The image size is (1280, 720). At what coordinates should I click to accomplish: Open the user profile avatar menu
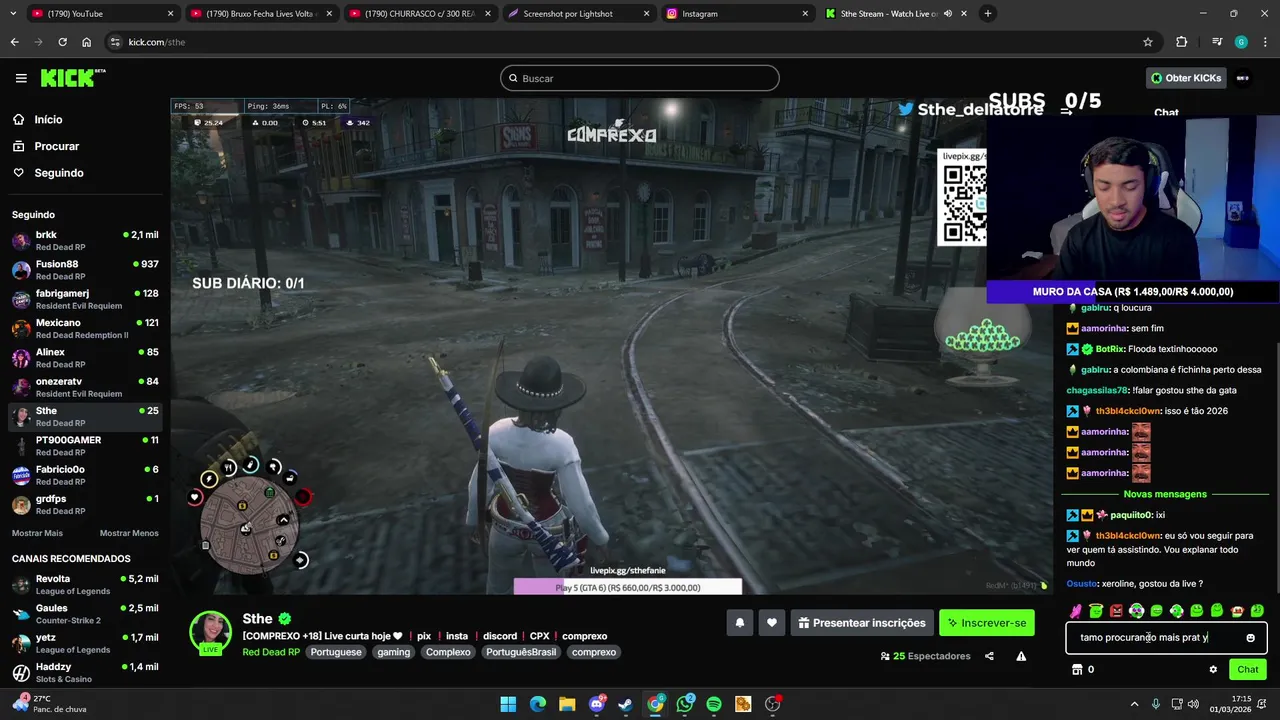1243,78
